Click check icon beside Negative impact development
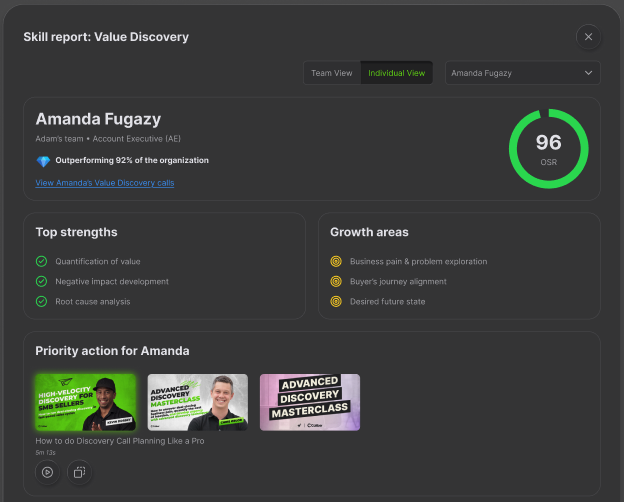 (x=41, y=281)
